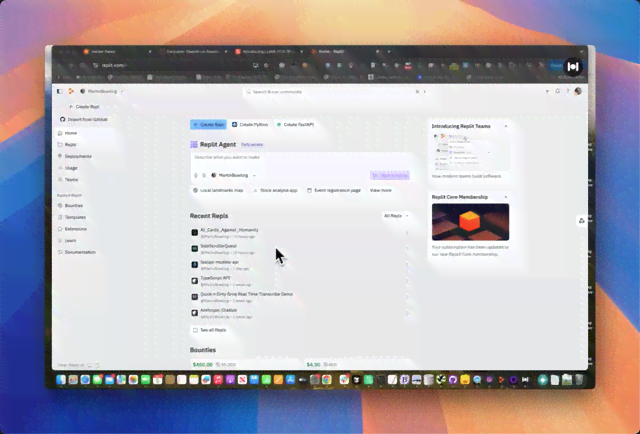Click Create Repl in the sidebar

tap(84, 107)
